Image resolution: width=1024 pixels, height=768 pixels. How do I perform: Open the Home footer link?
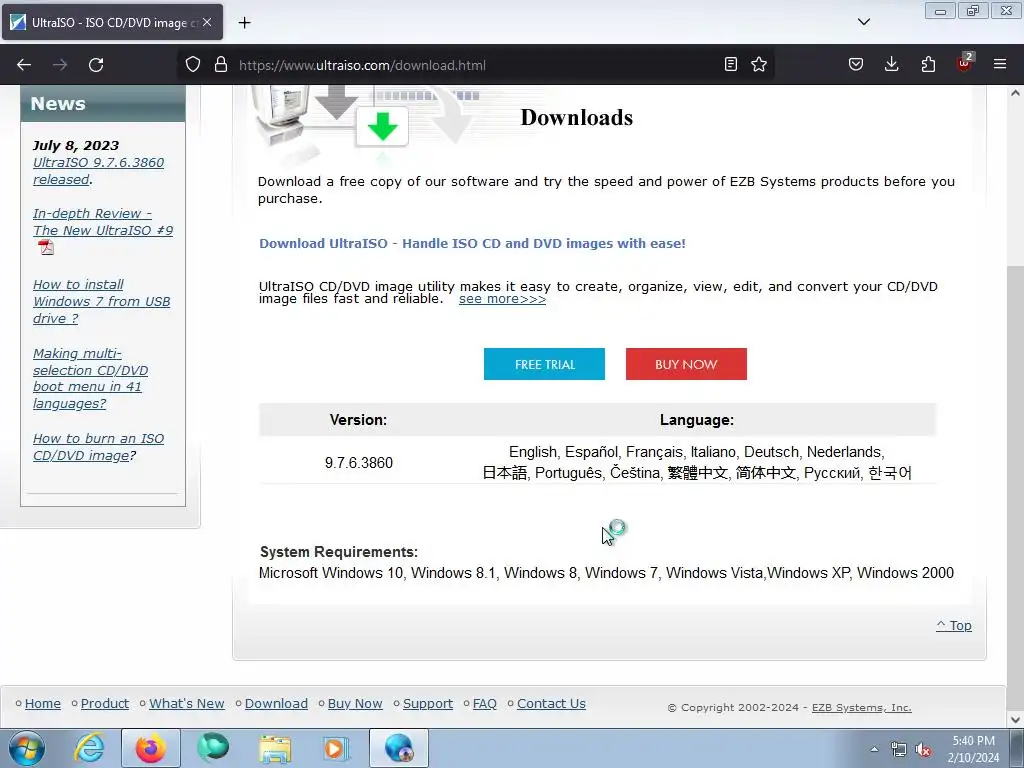pyautogui.click(x=42, y=703)
